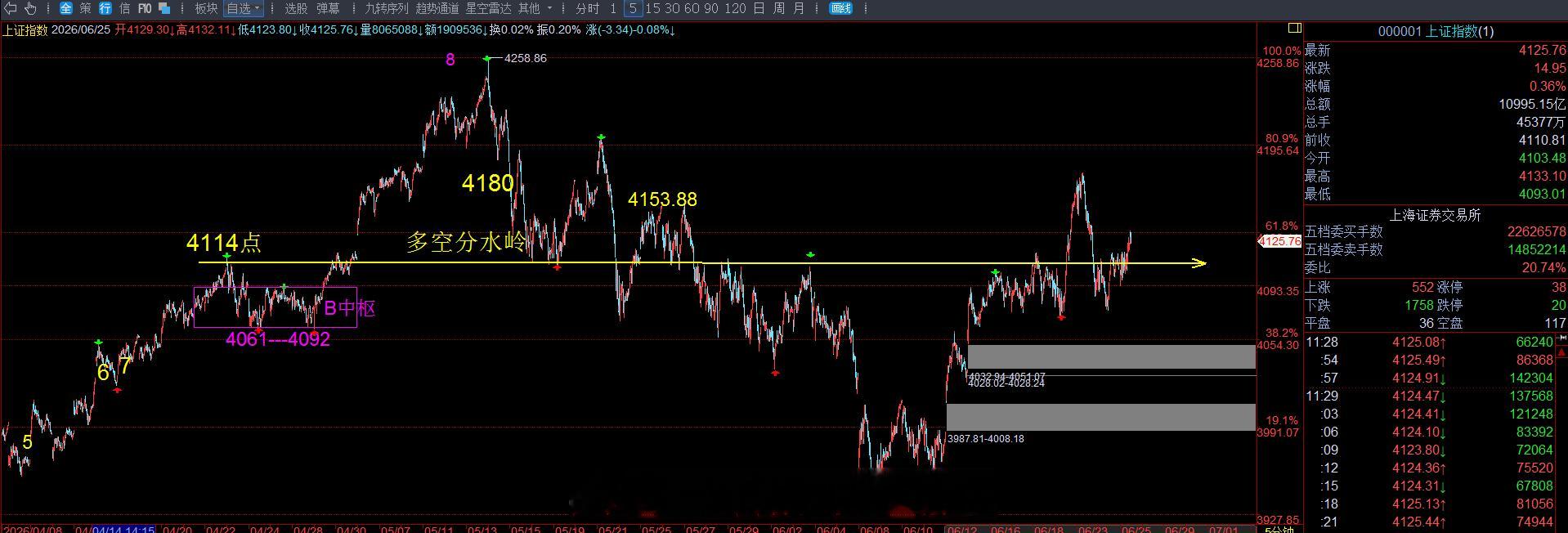
Task: Select the 30-minute period
Action: 672,8
